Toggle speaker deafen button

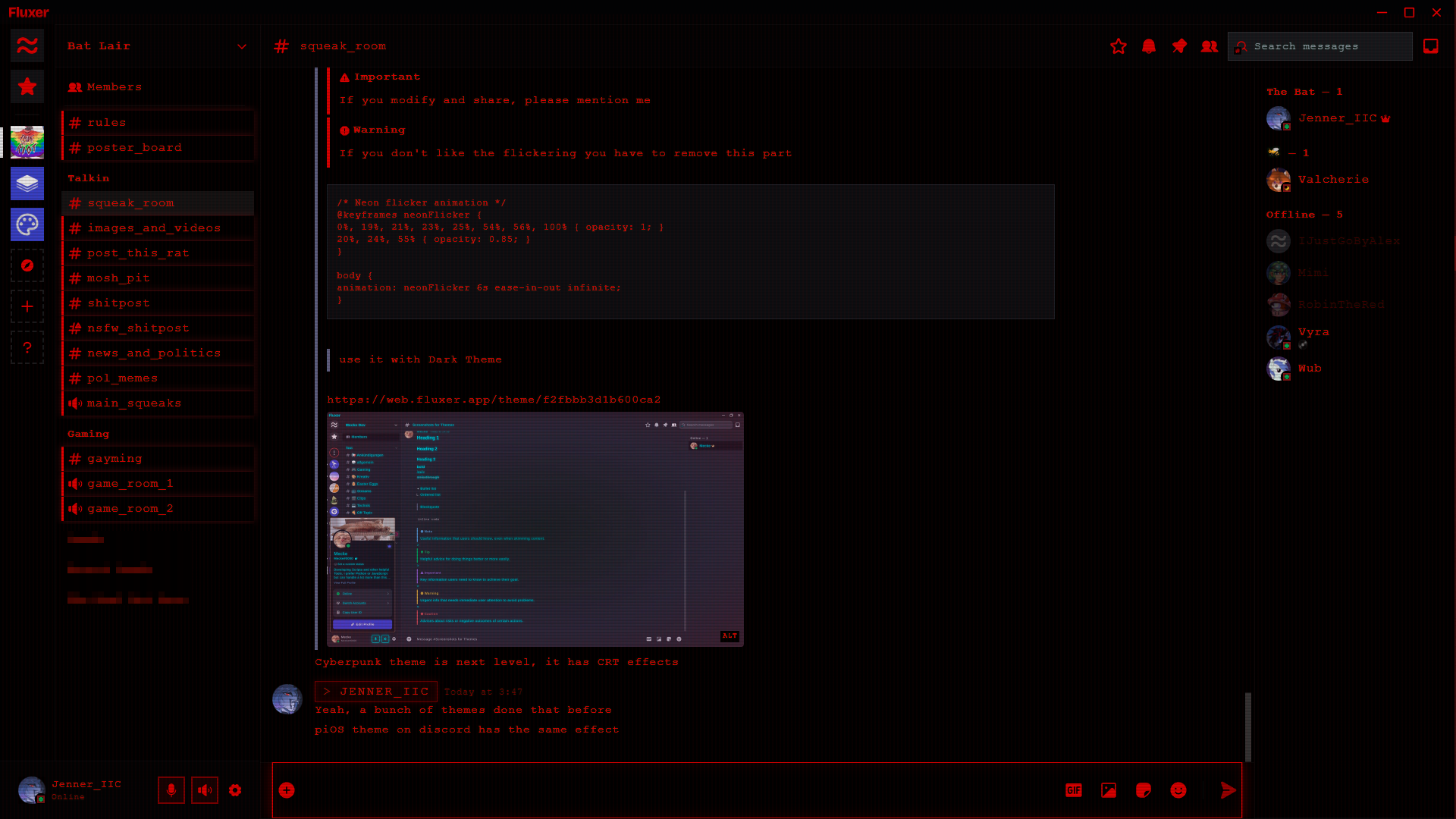pos(205,790)
